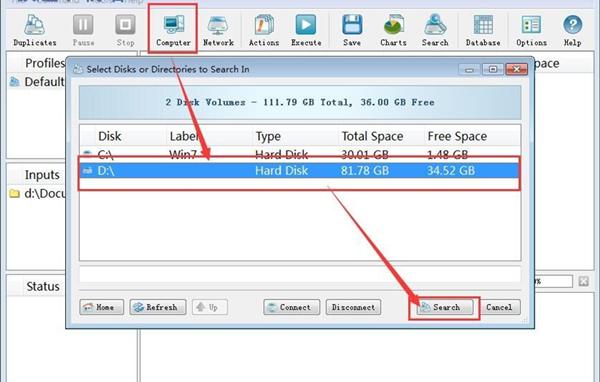Start search with the dialog Search button

tap(445, 307)
